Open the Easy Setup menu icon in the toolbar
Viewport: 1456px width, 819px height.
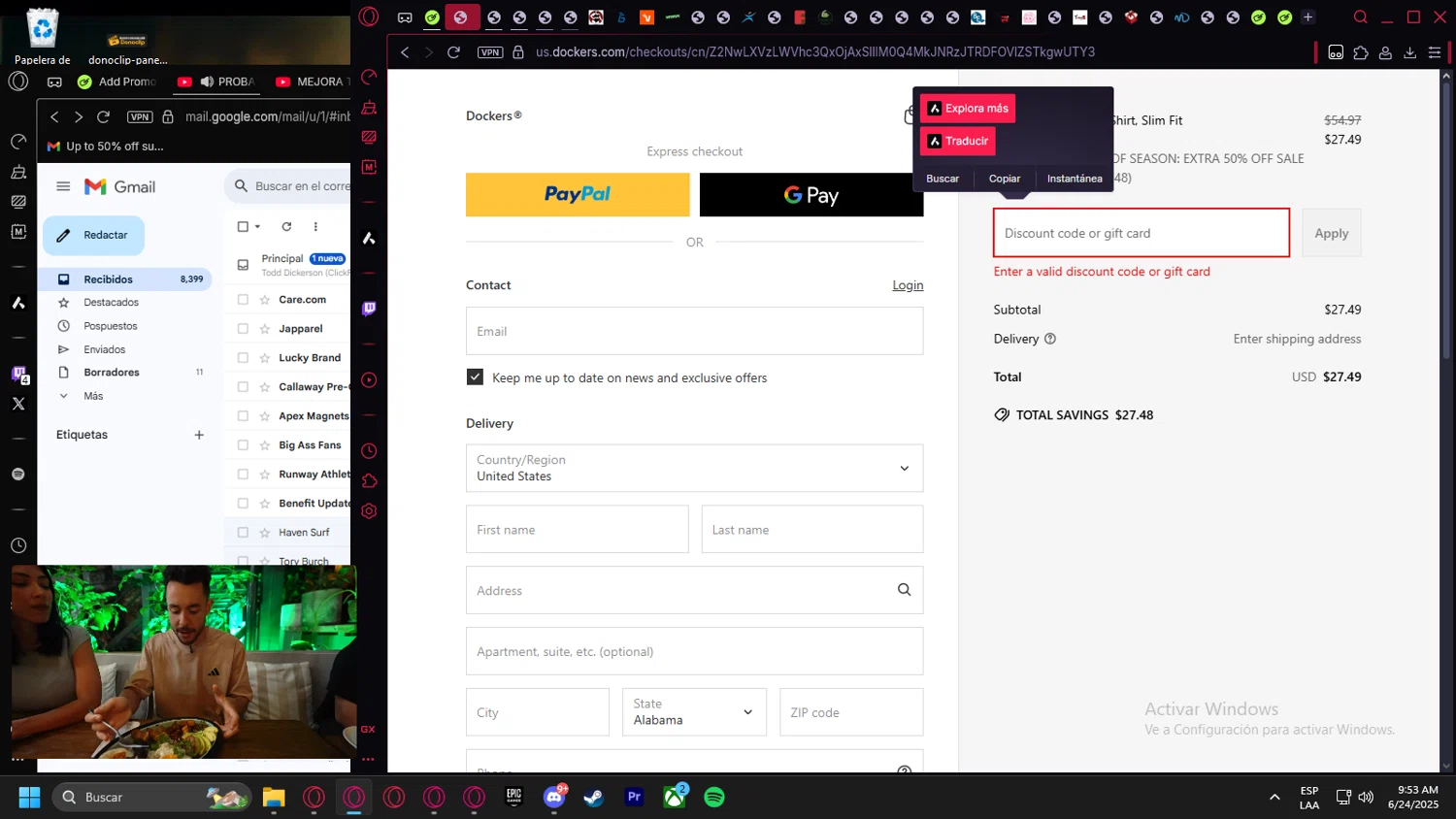(1435, 52)
